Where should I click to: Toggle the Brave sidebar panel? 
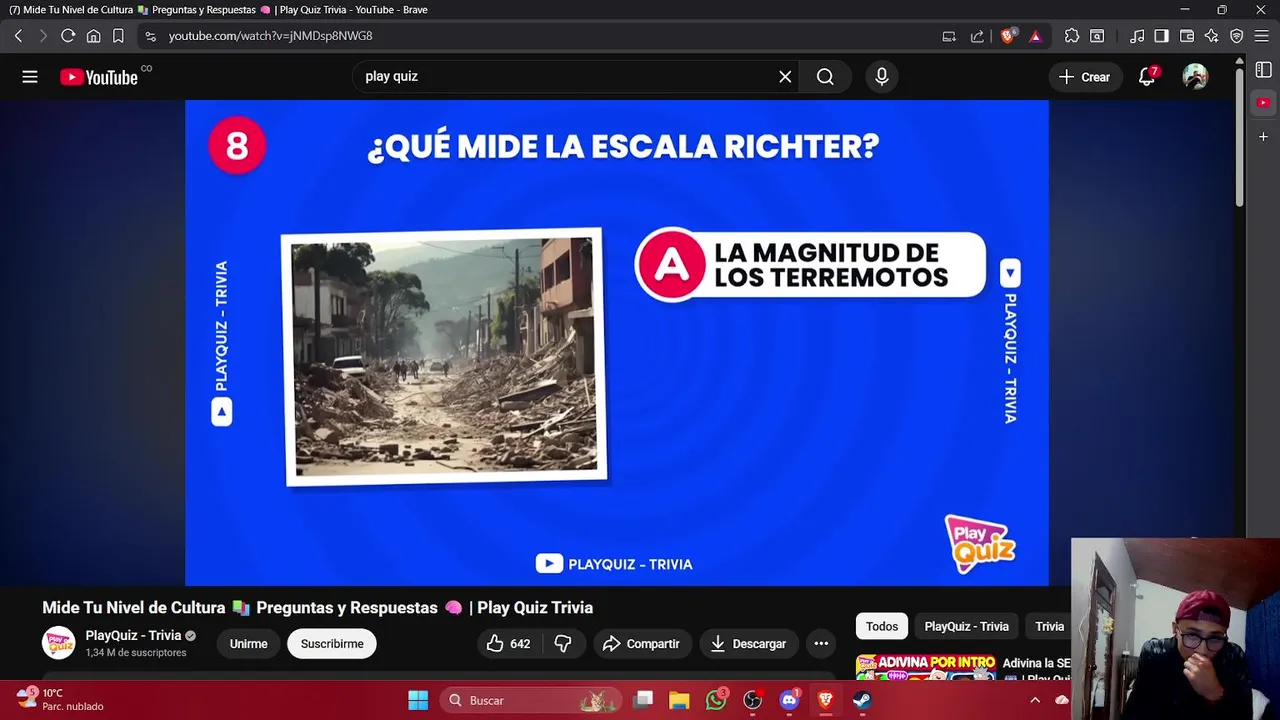click(1161, 36)
